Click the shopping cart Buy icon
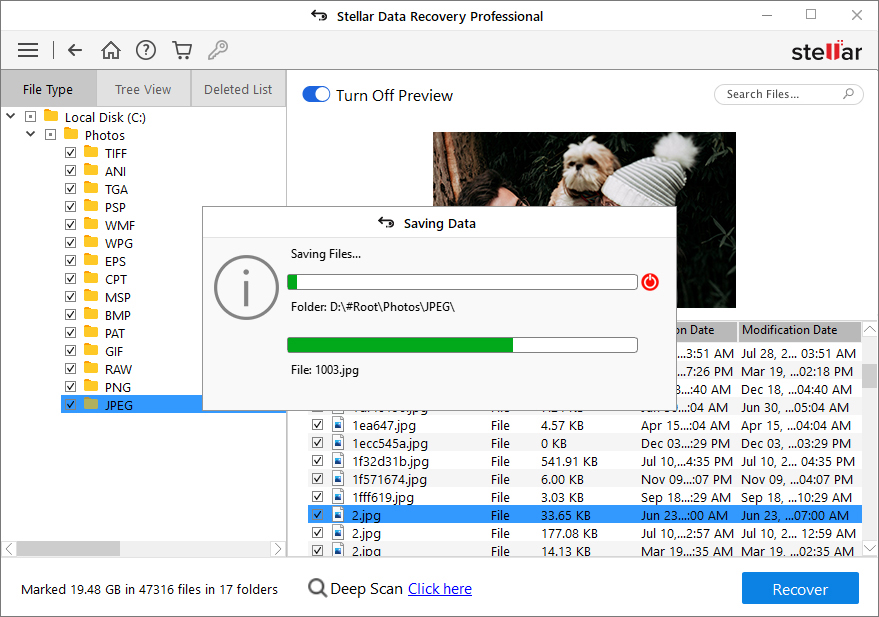879x617 pixels. pos(181,50)
